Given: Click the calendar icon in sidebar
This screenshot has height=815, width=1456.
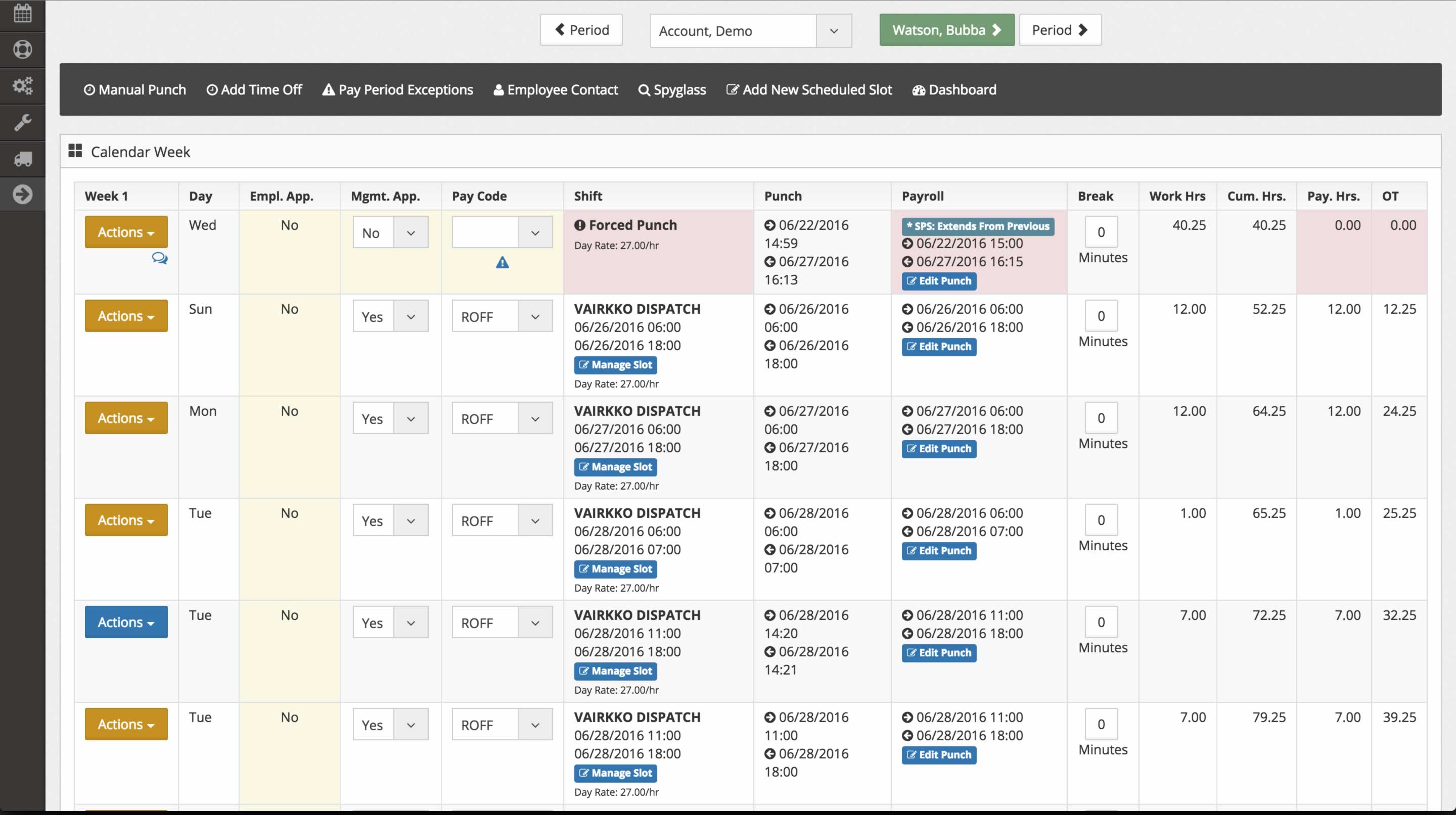Looking at the screenshot, I should [x=22, y=14].
